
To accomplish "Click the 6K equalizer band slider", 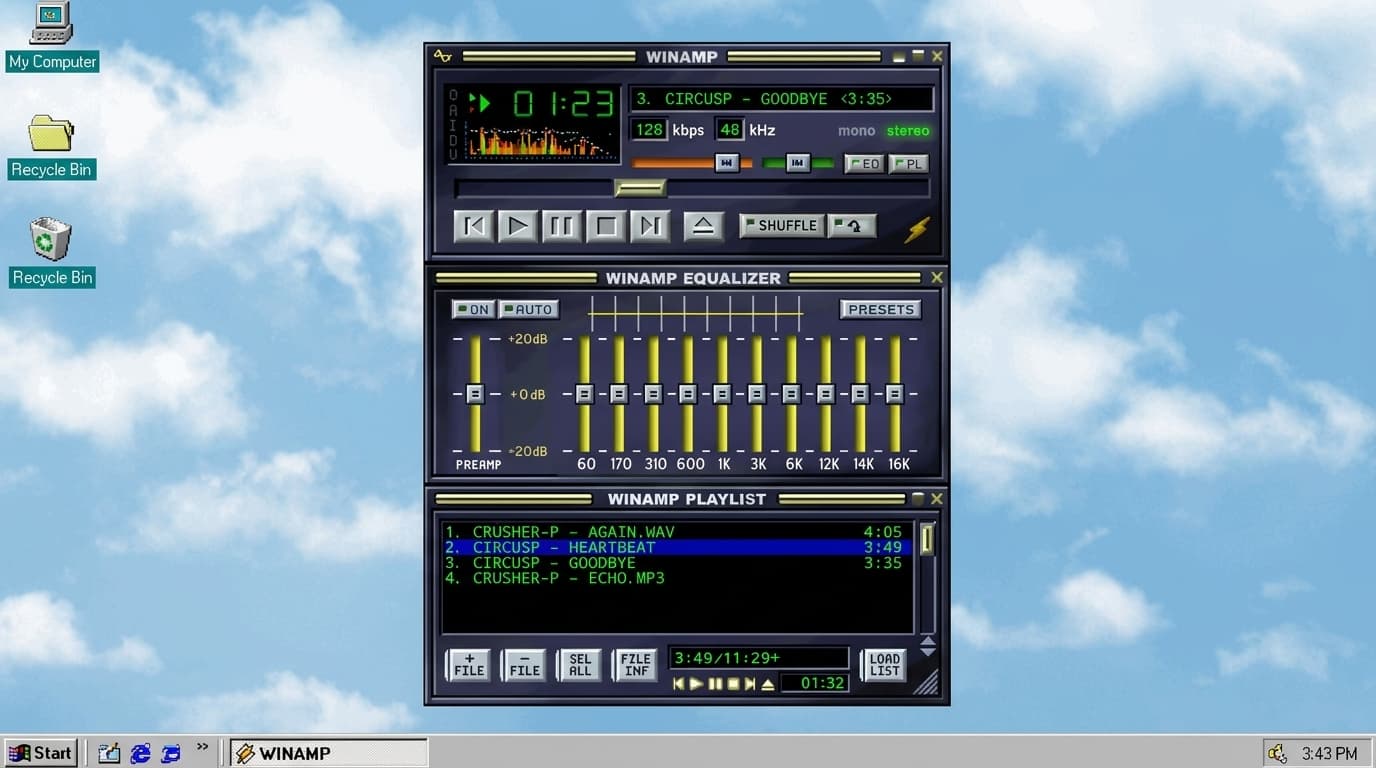I will pyautogui.click(x=791, y=394).
